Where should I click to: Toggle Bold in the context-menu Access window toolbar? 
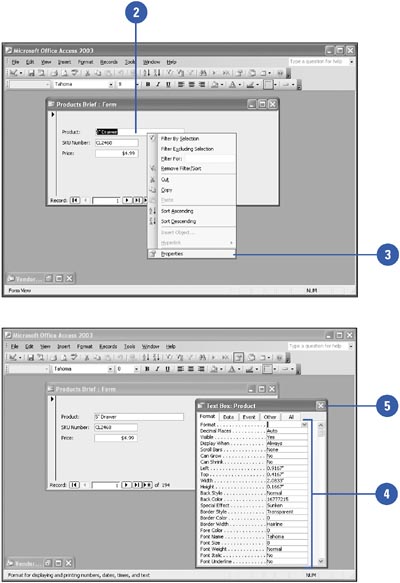point(148,85)
